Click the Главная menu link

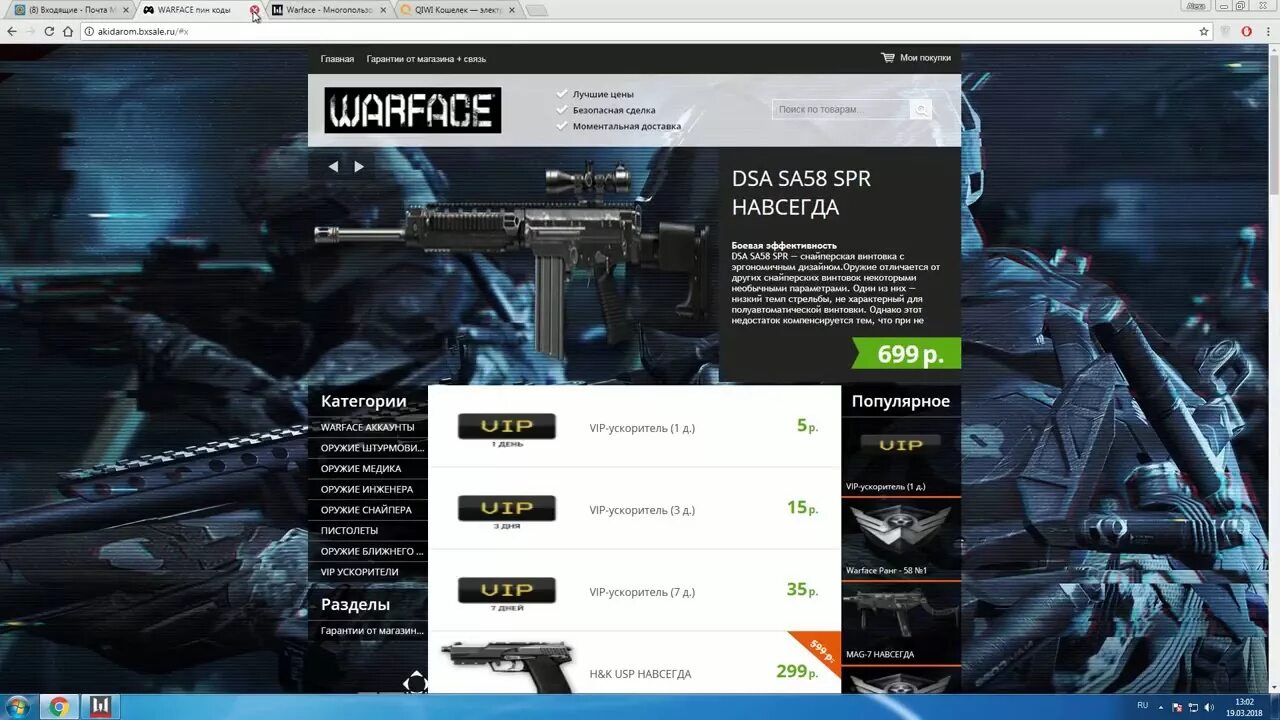click(x=337, y=59)
